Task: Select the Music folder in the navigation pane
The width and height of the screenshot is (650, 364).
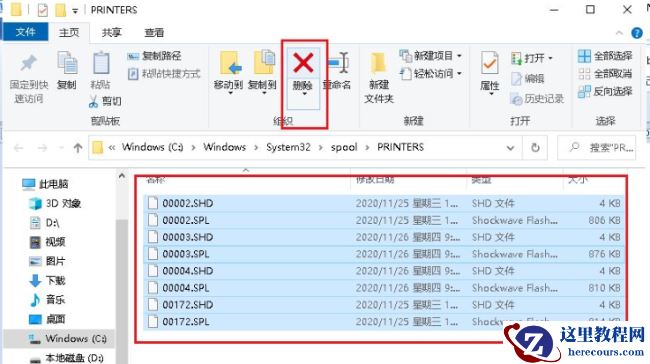Action: (x=47, y=300)
